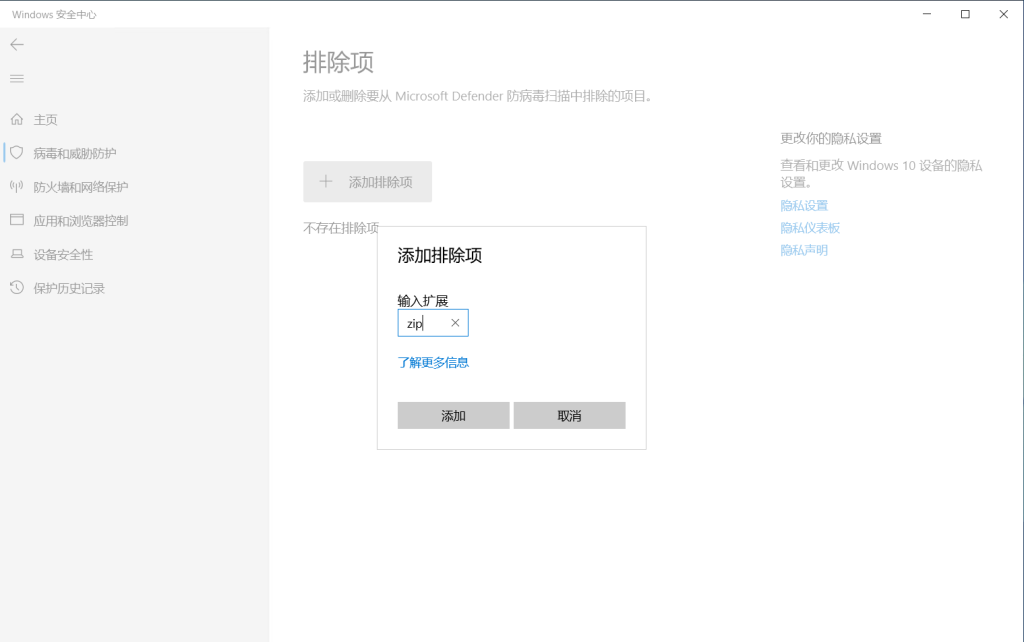Click the shield icon for 病毒和威胁防护
This screenshot has height=642, width=1024.
click(x=17, y=153)
